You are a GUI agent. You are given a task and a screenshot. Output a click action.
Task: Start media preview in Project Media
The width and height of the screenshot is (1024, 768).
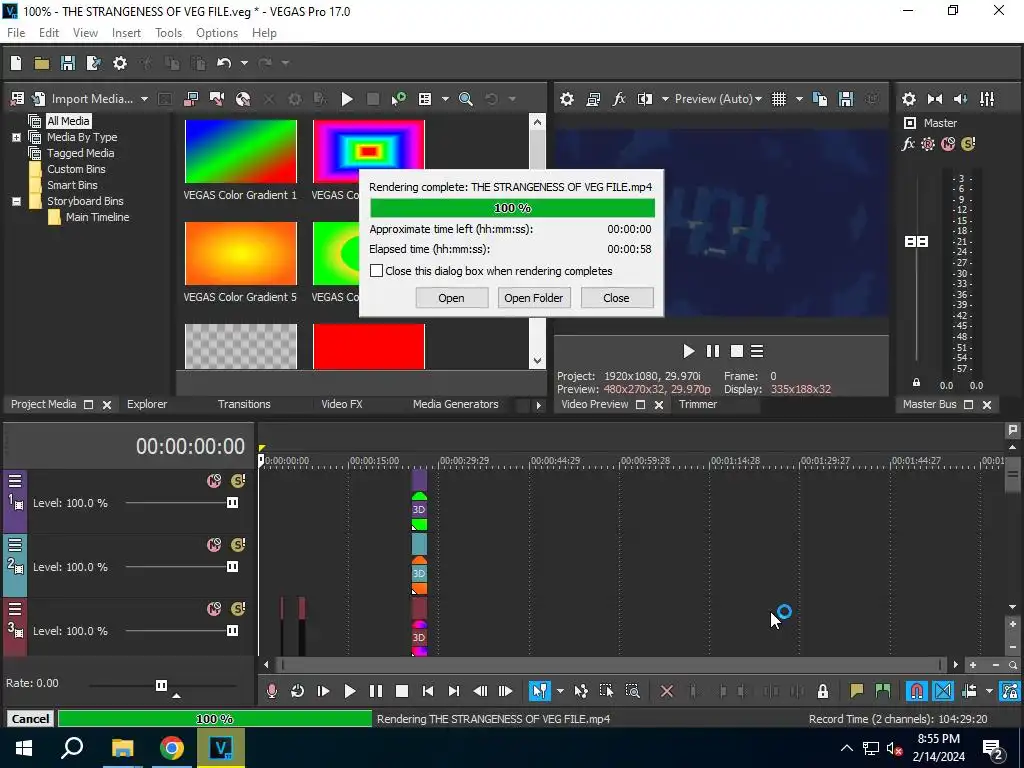347,99
